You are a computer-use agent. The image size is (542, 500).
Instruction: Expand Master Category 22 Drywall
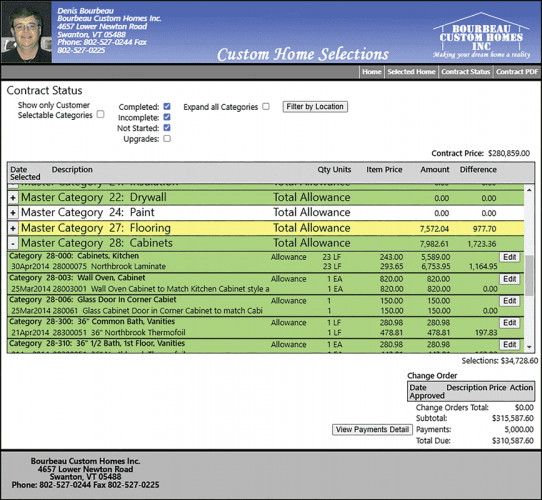click(x=13, y=198)
